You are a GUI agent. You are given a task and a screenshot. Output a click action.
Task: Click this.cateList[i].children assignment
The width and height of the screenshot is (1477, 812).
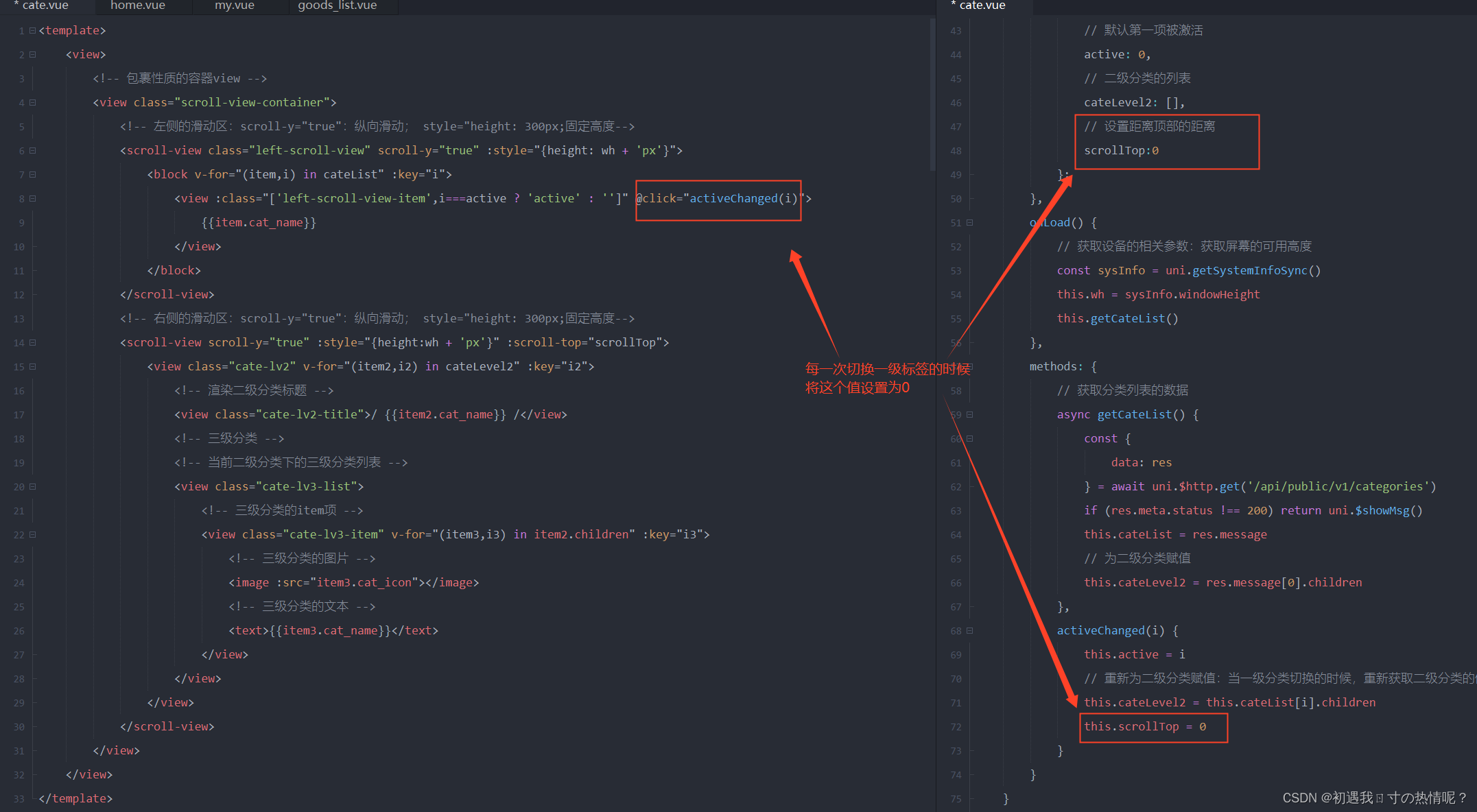[x=1229, y=703]
